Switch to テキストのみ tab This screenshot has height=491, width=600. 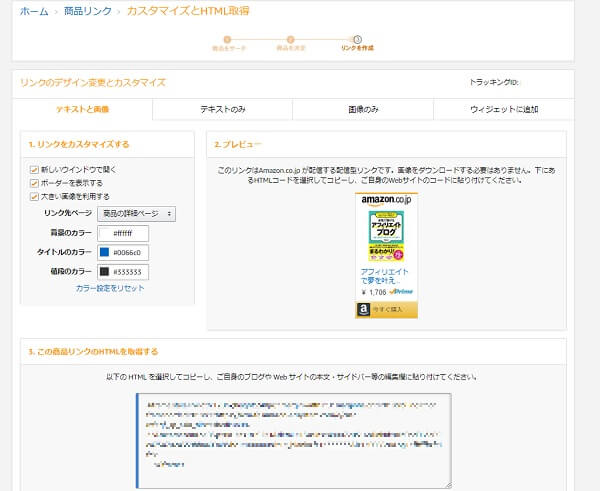click(223, 109)
